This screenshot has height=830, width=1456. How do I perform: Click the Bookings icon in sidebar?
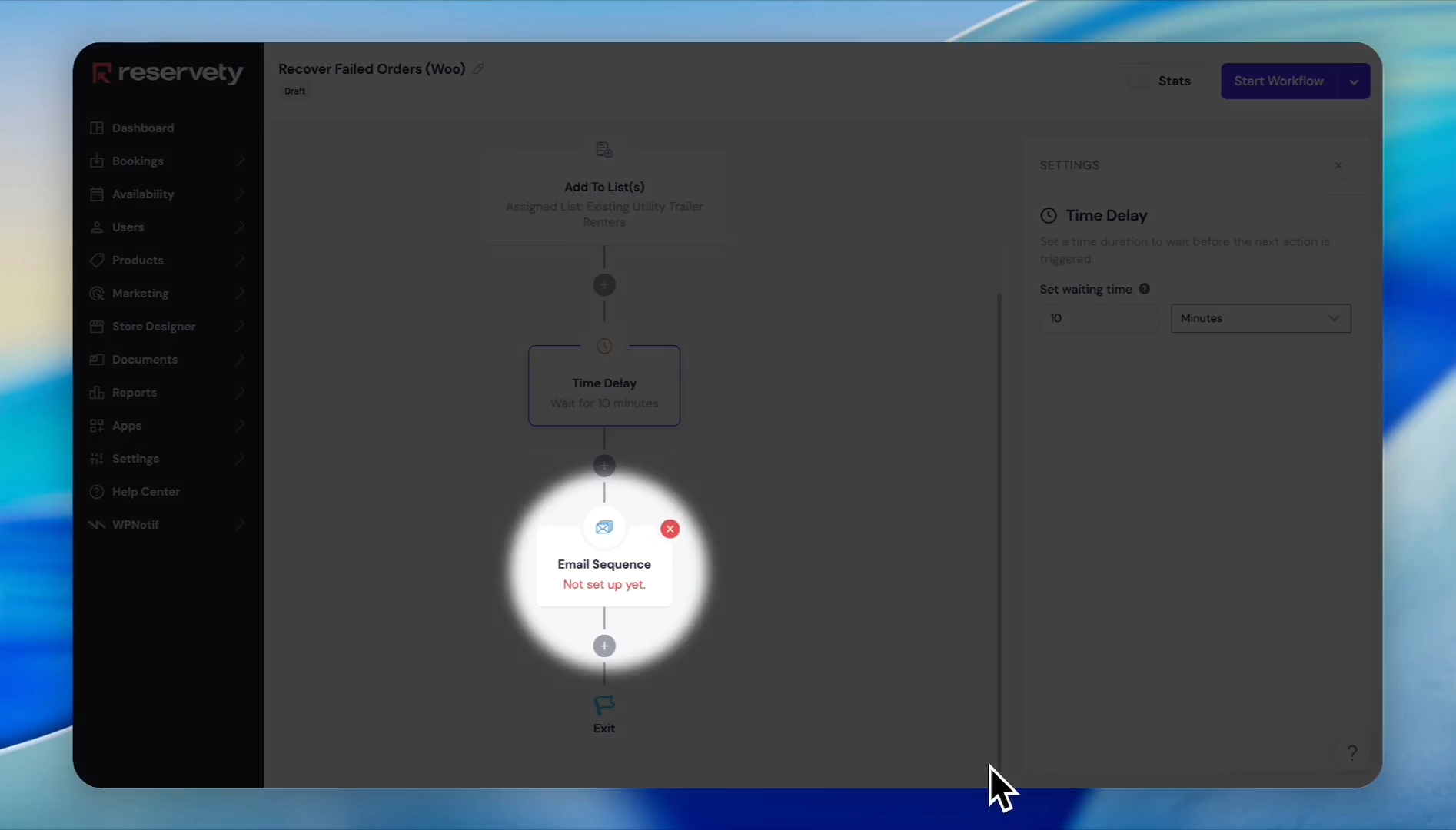(97, 161)
